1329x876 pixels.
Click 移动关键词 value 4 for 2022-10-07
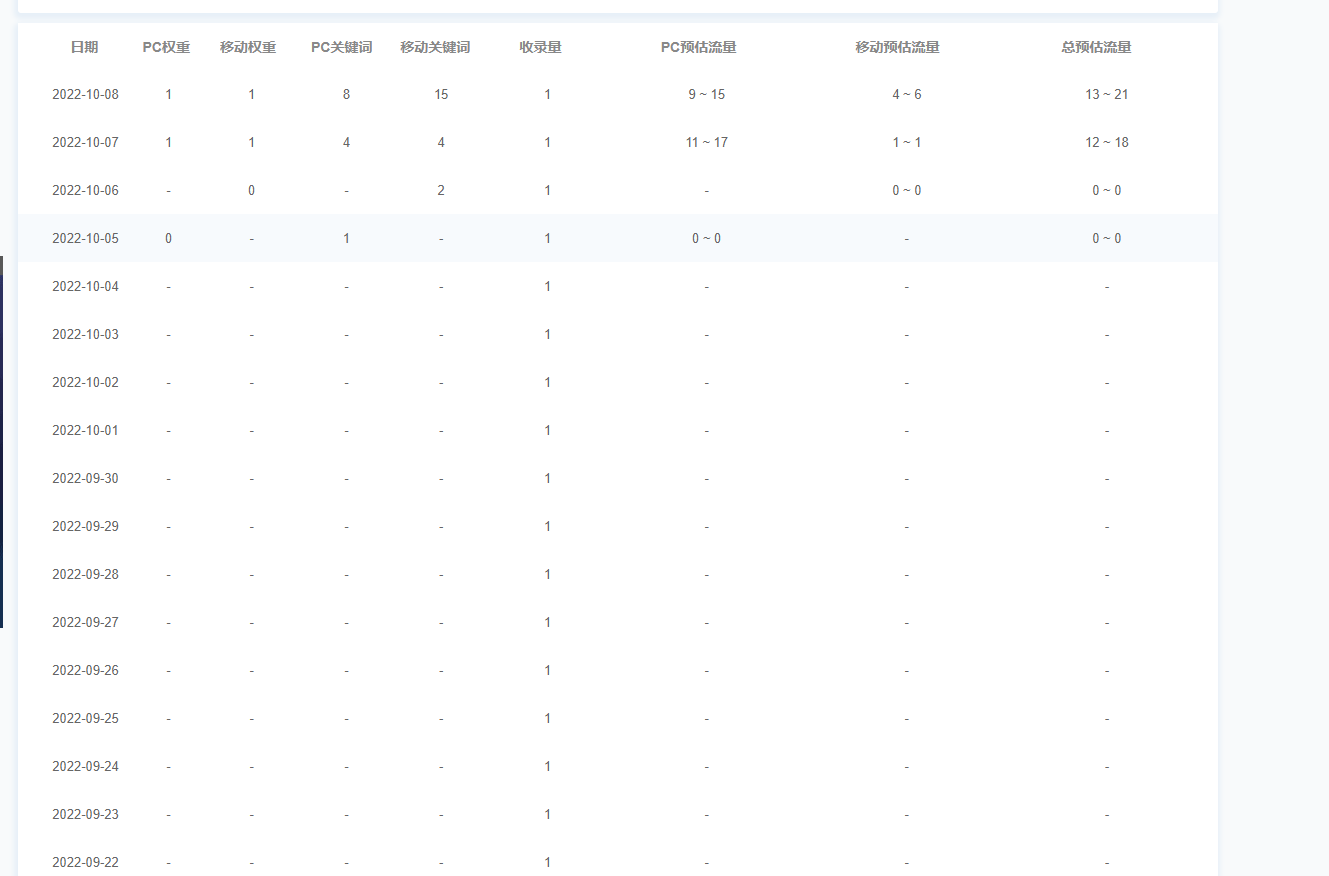441,142
